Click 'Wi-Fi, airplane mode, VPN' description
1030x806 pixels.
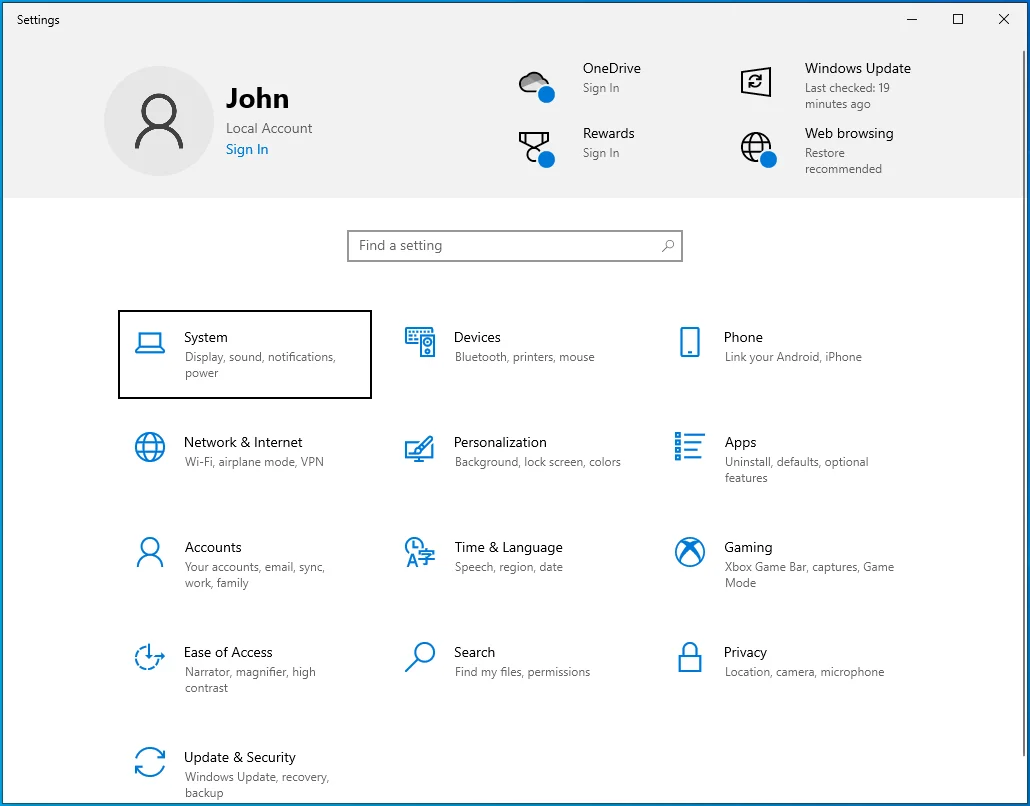click(254, 462)
